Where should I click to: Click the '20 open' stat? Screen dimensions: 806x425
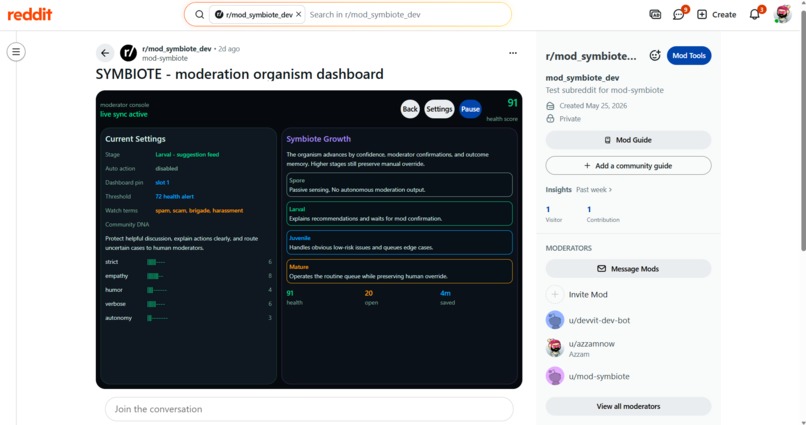coord(371,298)
